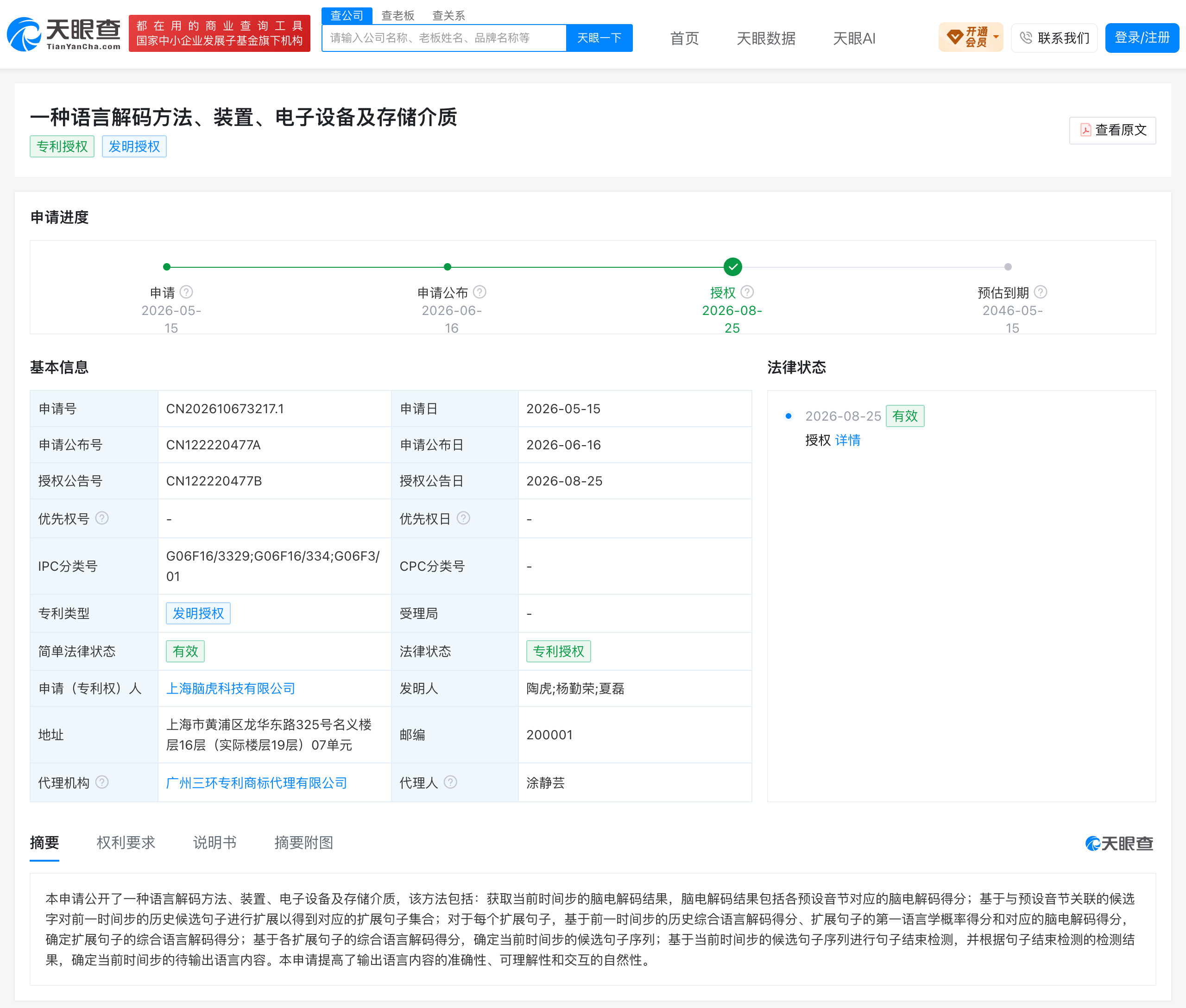Click help icon beside 代理机构 label
The image size is (1186, 1008).
(x=102, y=782)
